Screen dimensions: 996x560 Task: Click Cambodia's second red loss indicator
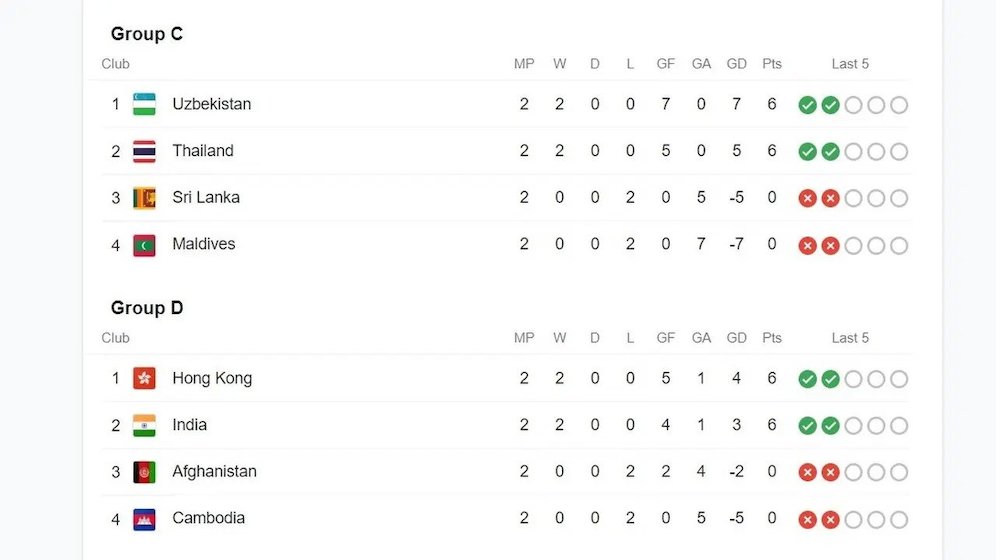pos(830,519)
